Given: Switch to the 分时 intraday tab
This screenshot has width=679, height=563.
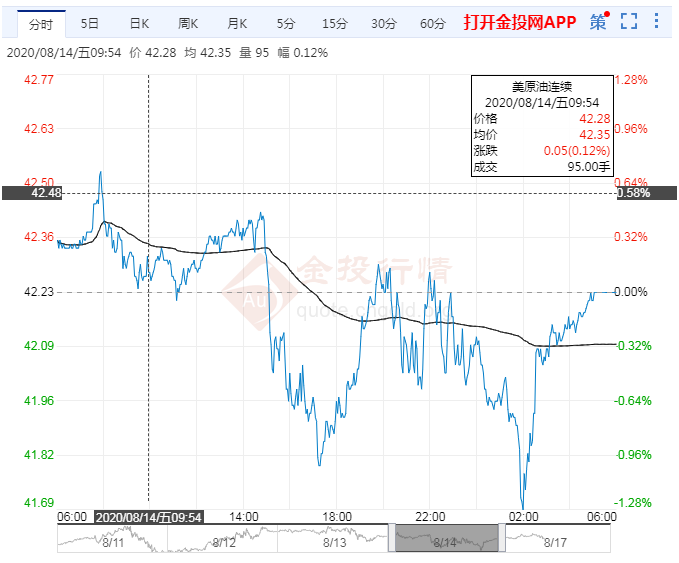Looking at the screenshot, I should point(42,23).
